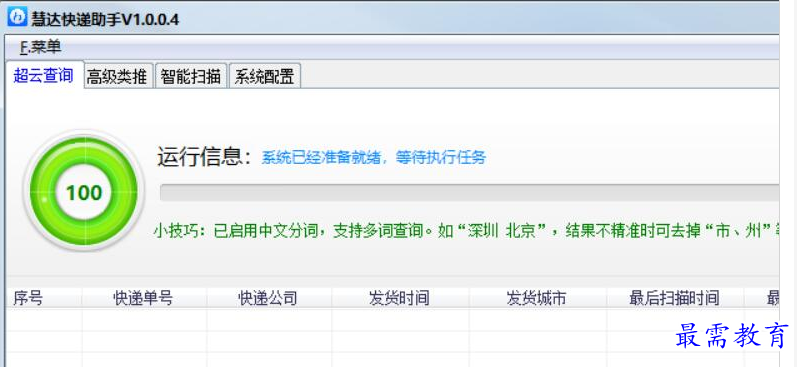Click the 发货城市 column header
The width and height of the screenshot is (797, 367).
(x=537, y=298)
